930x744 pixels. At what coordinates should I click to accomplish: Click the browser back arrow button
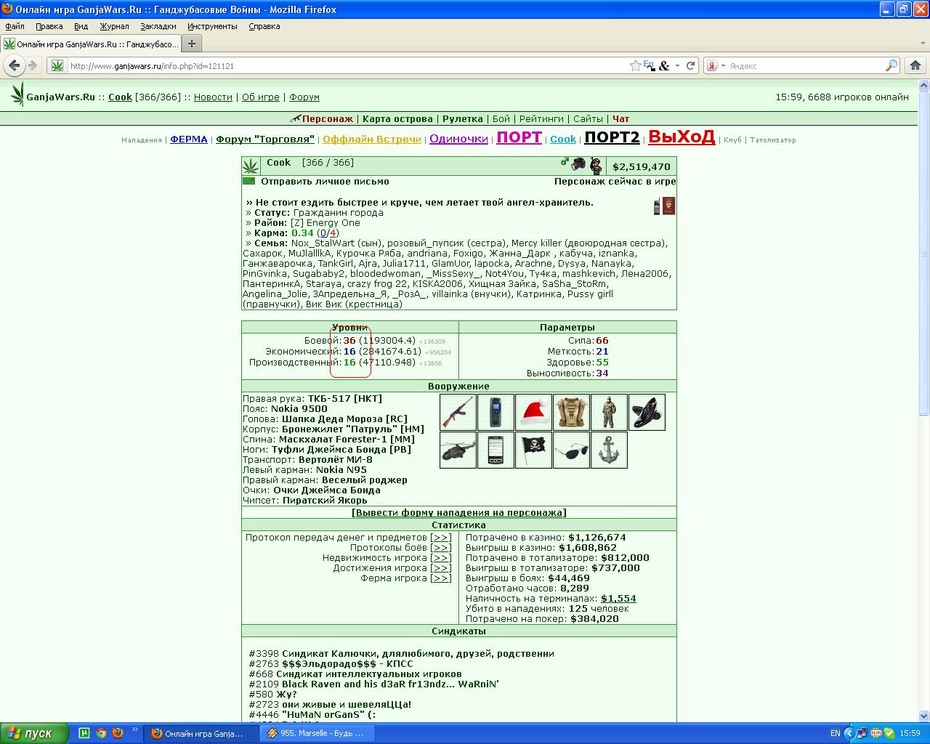coord(14,65)
